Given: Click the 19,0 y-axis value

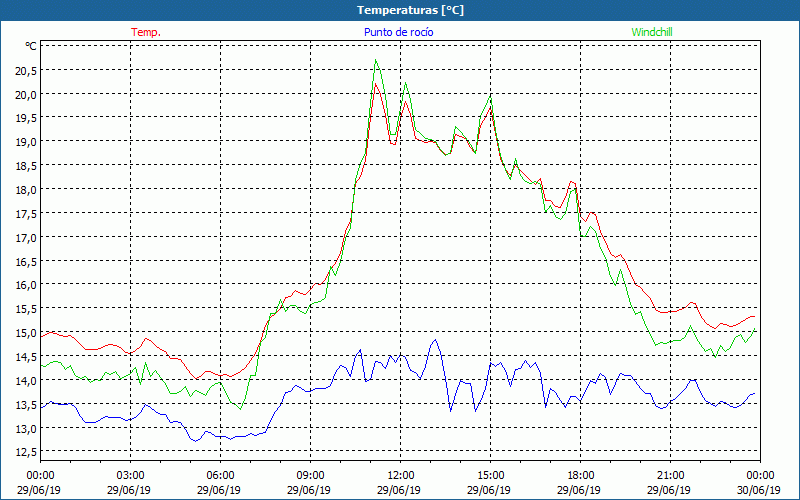Looking at the screenshot, I should pos(27,142).
